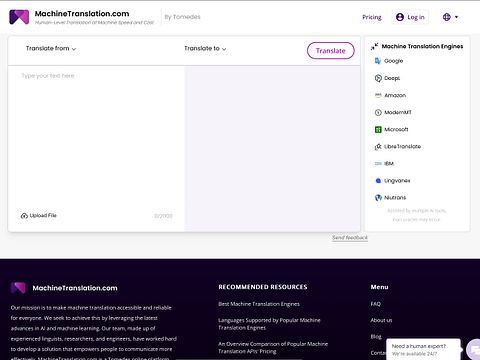The height and width of the screenshot is (360, 480).
Task: Click the Lingvanex engine icon
Action: coord(378,181)
